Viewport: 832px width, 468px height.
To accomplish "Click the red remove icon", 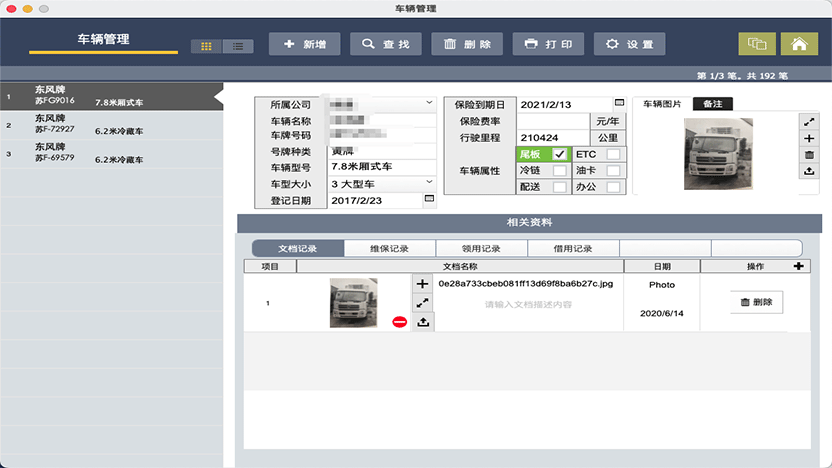I will [400, 322].
